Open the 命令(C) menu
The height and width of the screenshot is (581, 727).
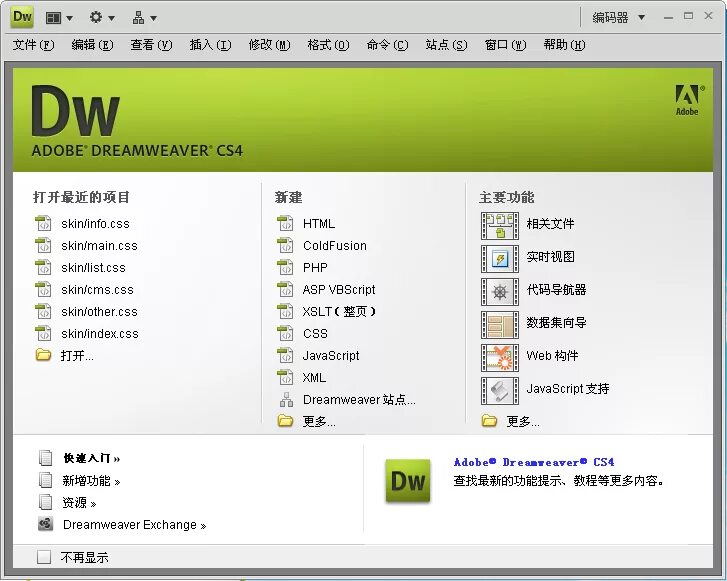[x=387, y=45]
